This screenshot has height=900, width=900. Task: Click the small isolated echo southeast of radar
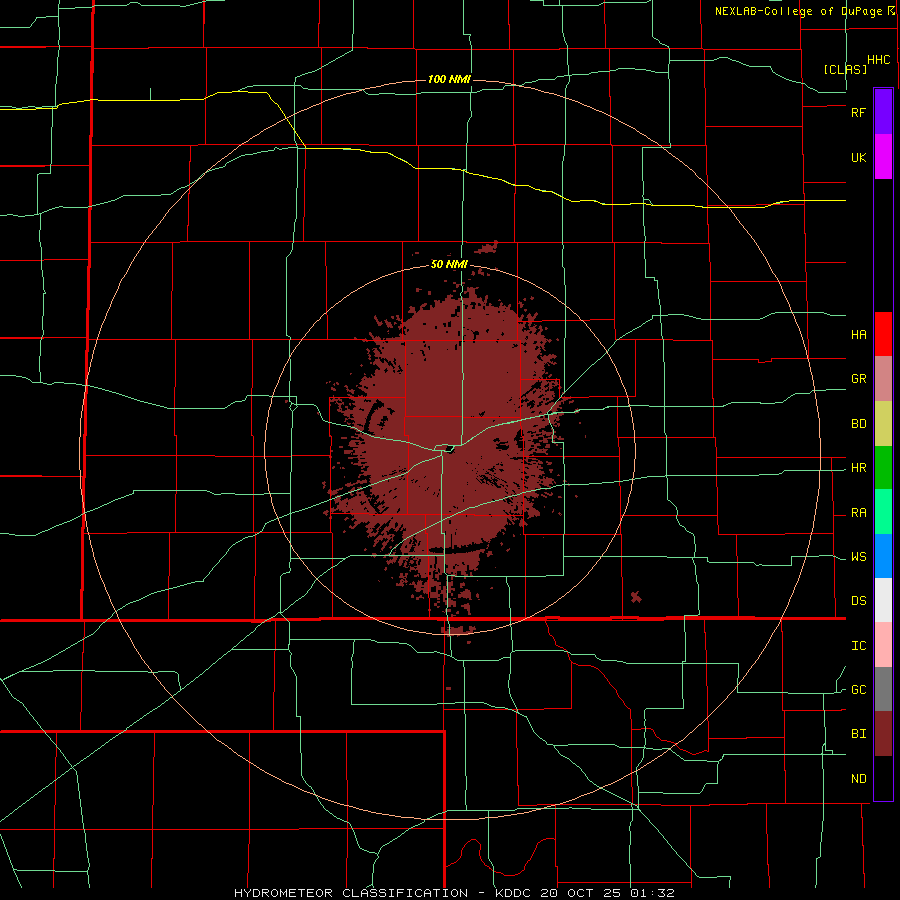tap(635, 597)
